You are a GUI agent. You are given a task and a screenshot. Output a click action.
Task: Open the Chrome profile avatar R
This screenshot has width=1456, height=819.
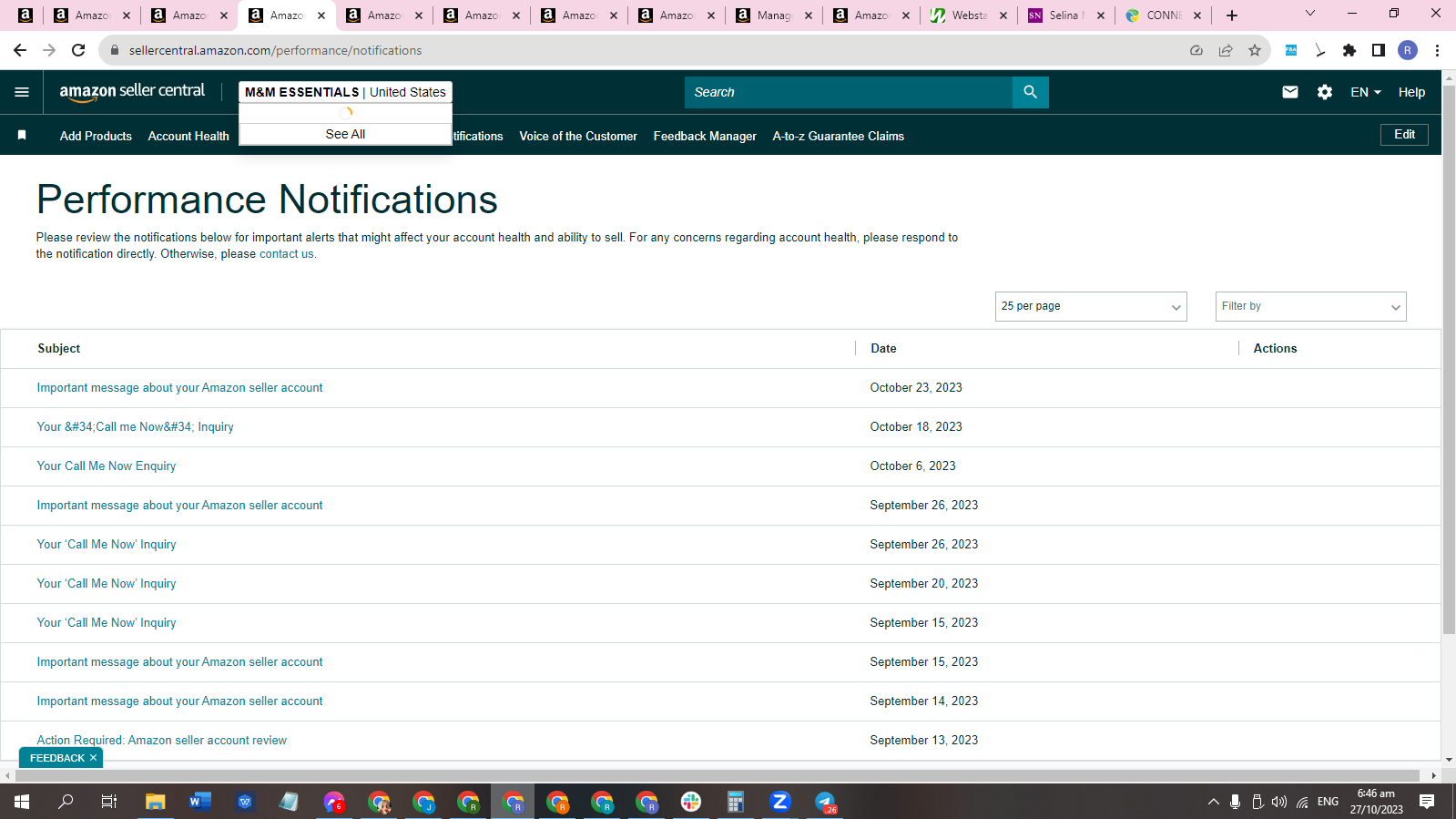[x=1408, y=50]
